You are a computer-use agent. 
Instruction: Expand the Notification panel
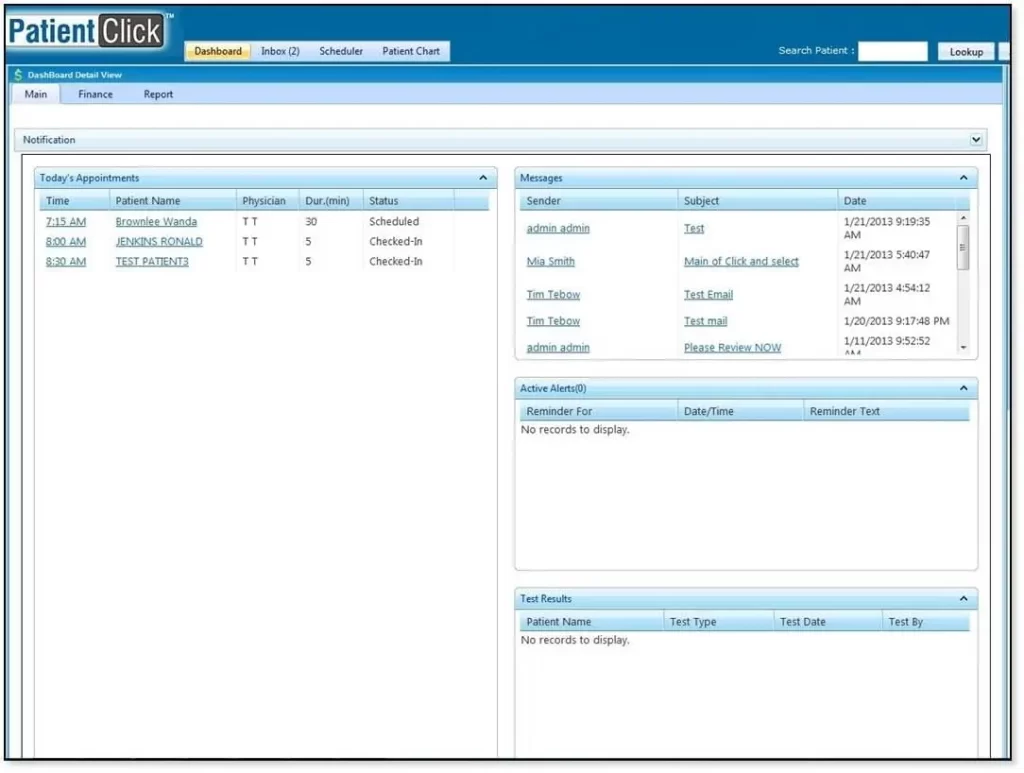pos(978,139)
